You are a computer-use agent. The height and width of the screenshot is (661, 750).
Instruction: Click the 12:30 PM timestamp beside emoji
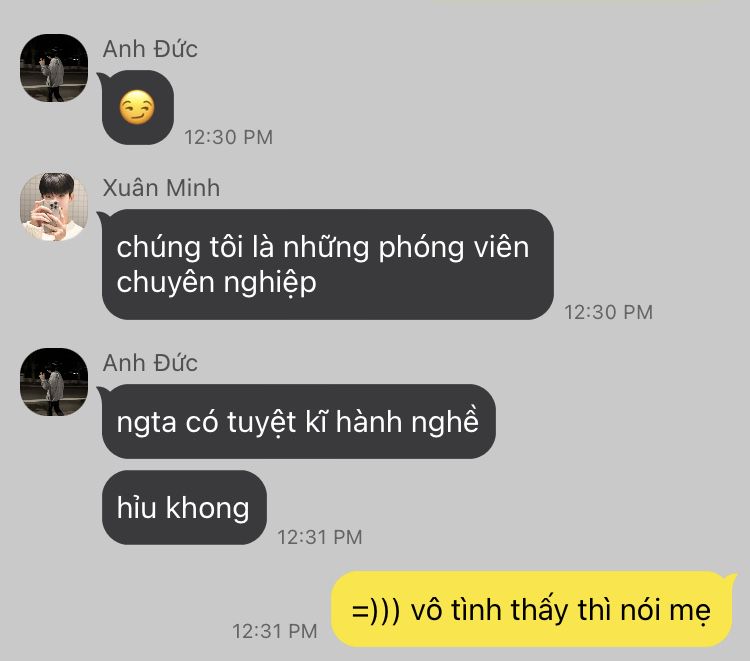pyautogui.click(x=229, y=137)
